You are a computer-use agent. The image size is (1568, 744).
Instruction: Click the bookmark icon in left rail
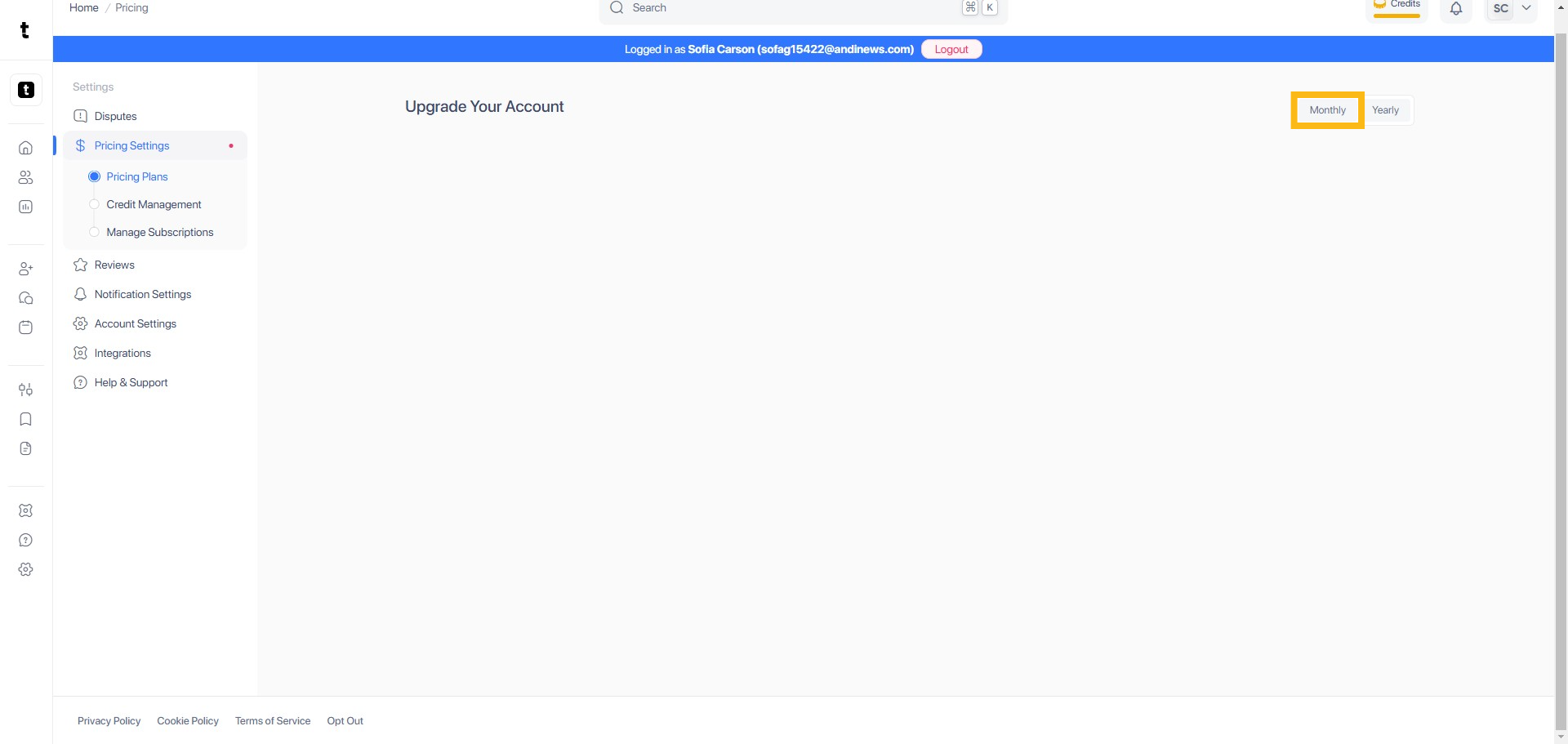point(25,419)
